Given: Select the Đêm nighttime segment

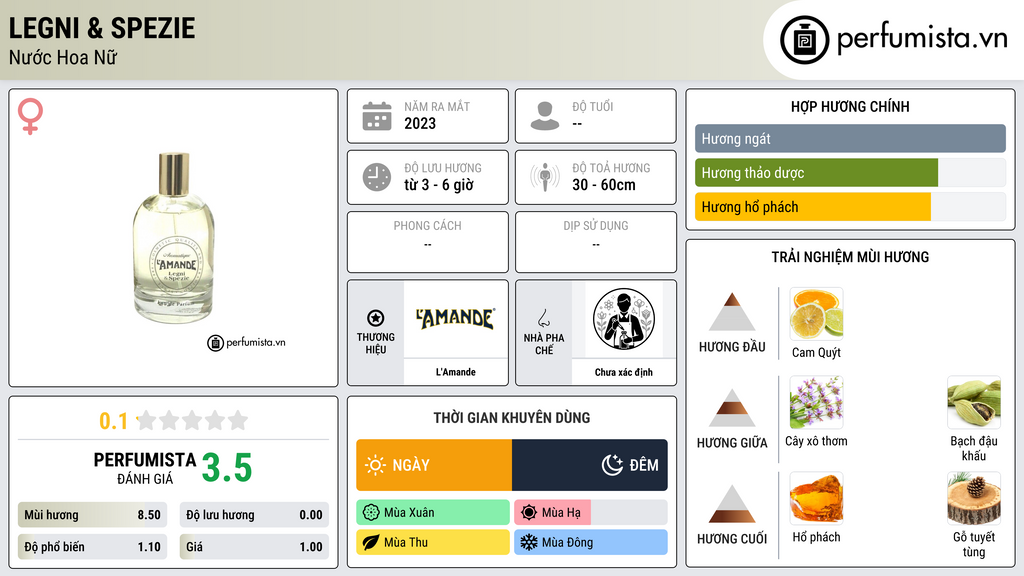Looking at the screenshot, I should [590, 465].
